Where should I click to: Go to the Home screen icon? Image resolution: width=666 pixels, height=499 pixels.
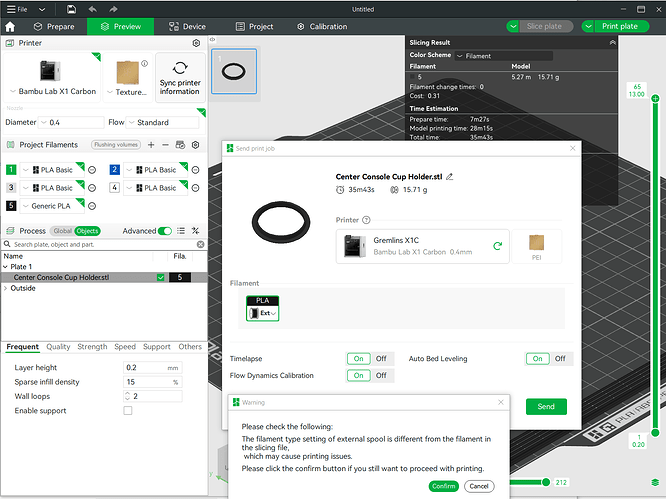pyautogui.click(x=10, y=26)
